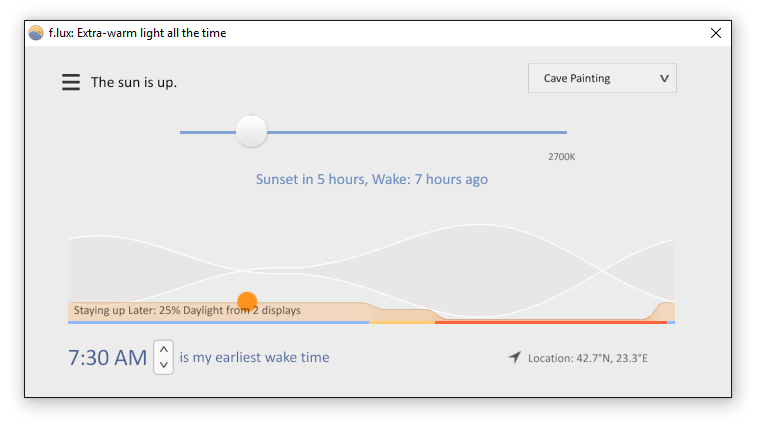Open the Cave Painting preset dropdown
760x429 pixels.
pyautogui.click(x=602, y=78)
